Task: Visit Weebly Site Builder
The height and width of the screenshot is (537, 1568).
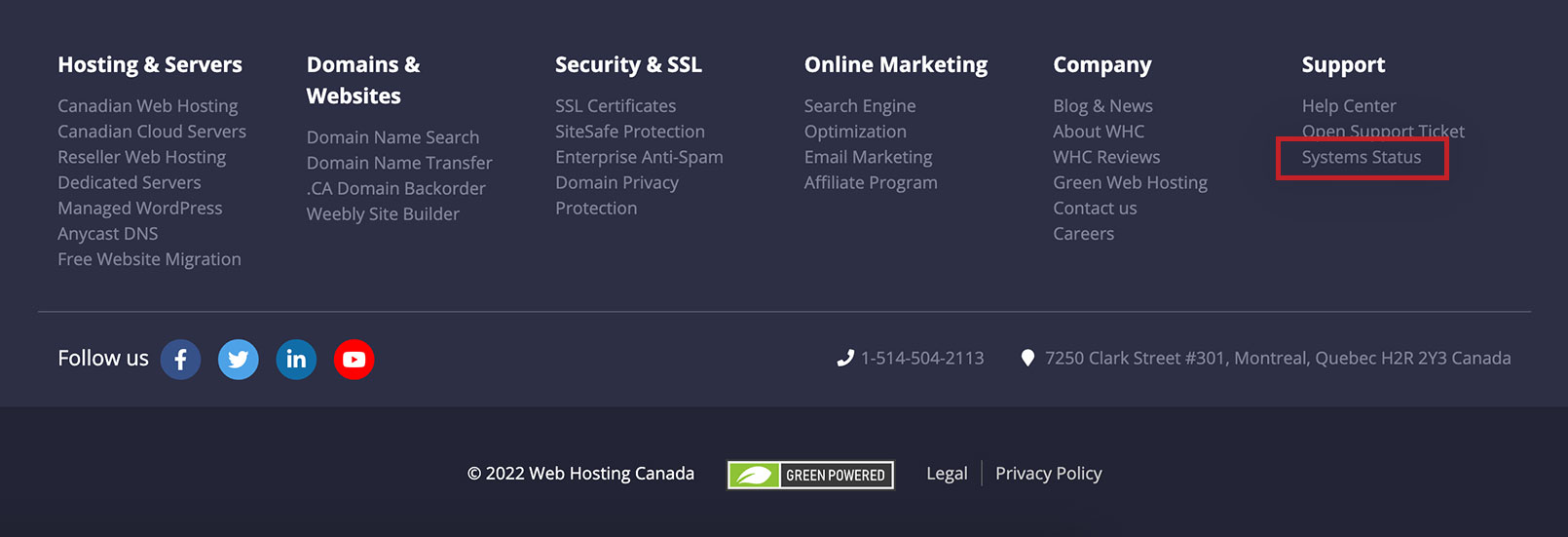Action: (383, 214)
